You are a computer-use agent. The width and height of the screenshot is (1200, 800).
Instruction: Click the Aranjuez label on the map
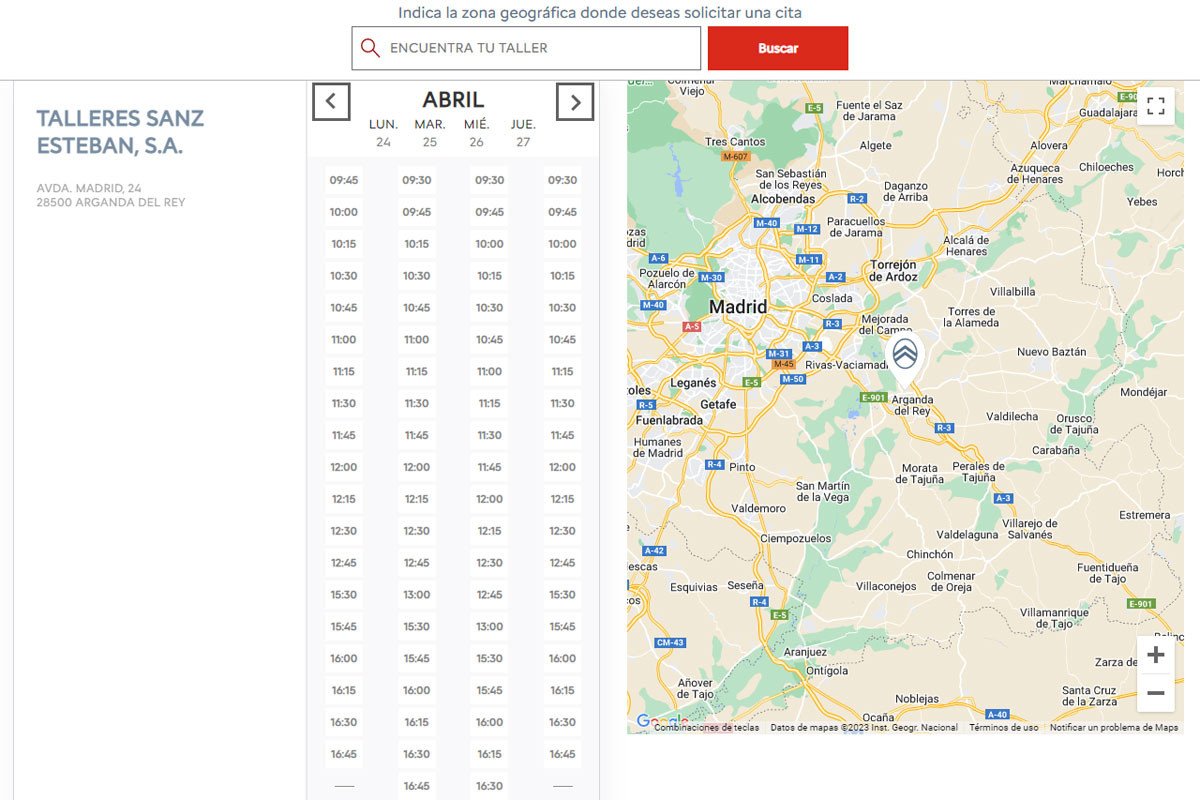click(805, 652)
